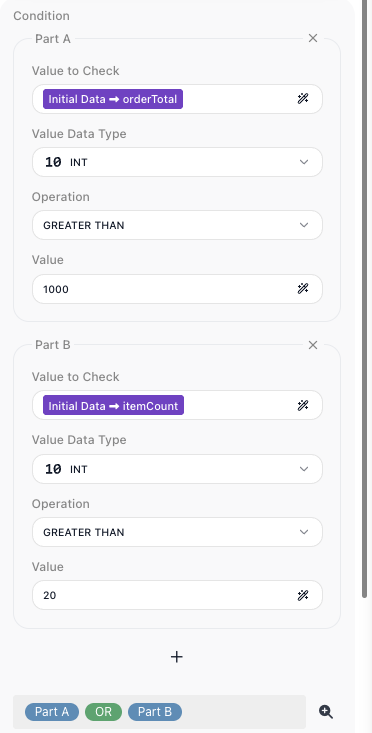Toggle the OR operator chip
372x733 pixels.
click(x=103, y=712)
